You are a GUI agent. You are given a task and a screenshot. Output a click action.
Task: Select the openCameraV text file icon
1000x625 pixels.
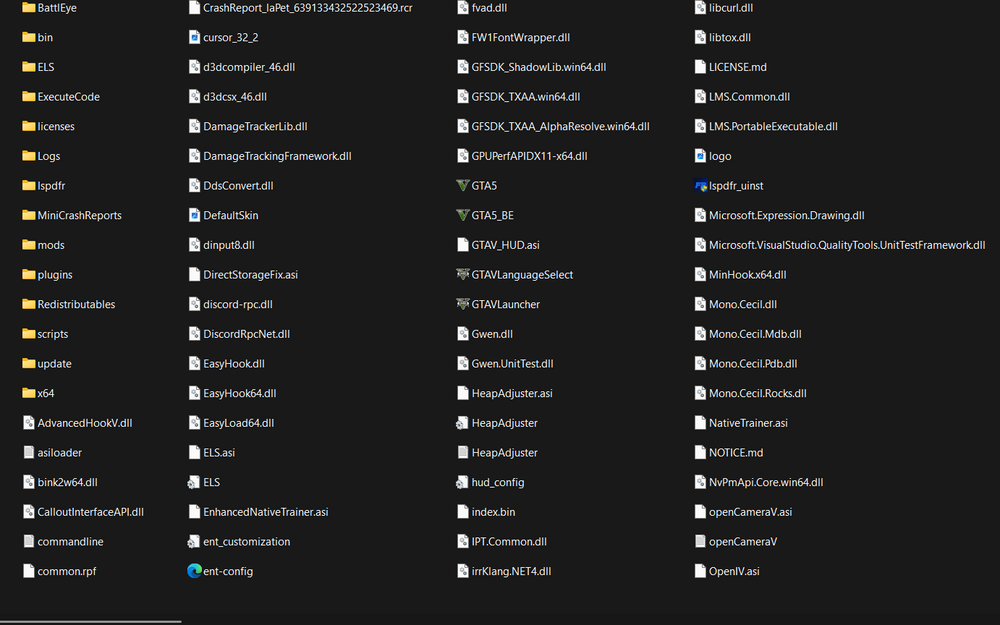point(700,541)
